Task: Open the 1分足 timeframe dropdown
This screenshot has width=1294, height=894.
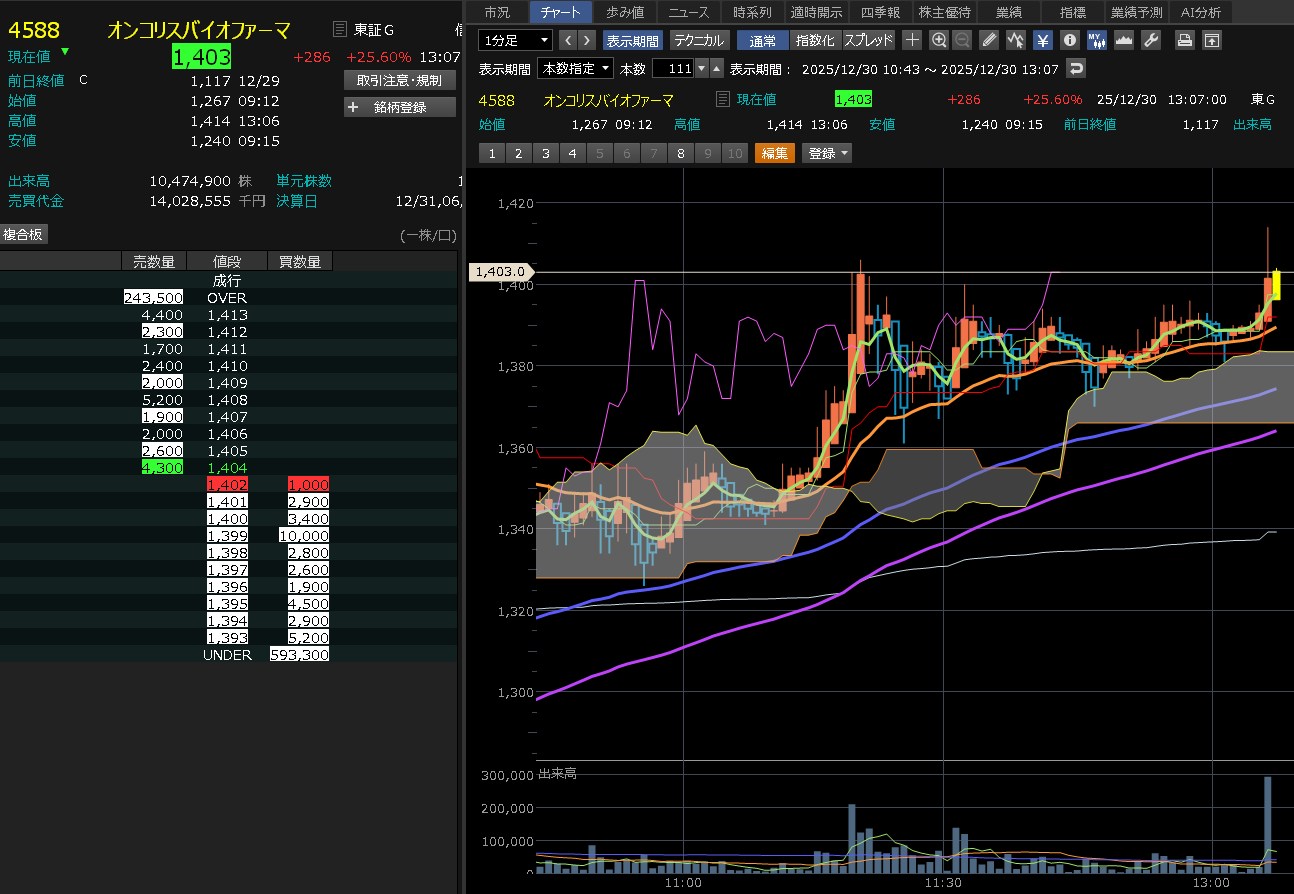Action: point(515,40)
